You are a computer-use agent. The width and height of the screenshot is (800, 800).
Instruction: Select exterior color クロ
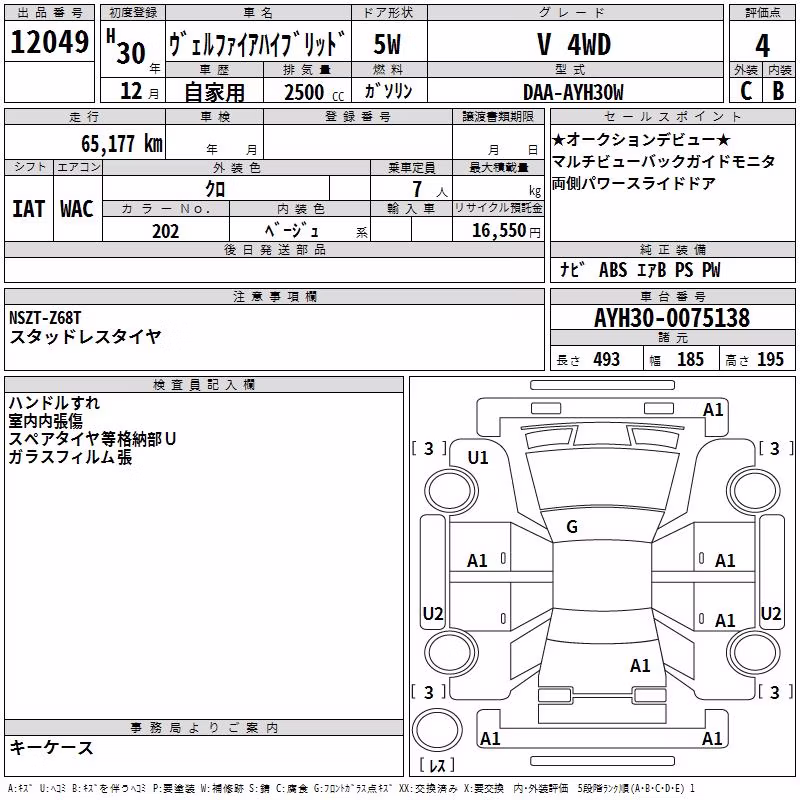click(215, 189)
